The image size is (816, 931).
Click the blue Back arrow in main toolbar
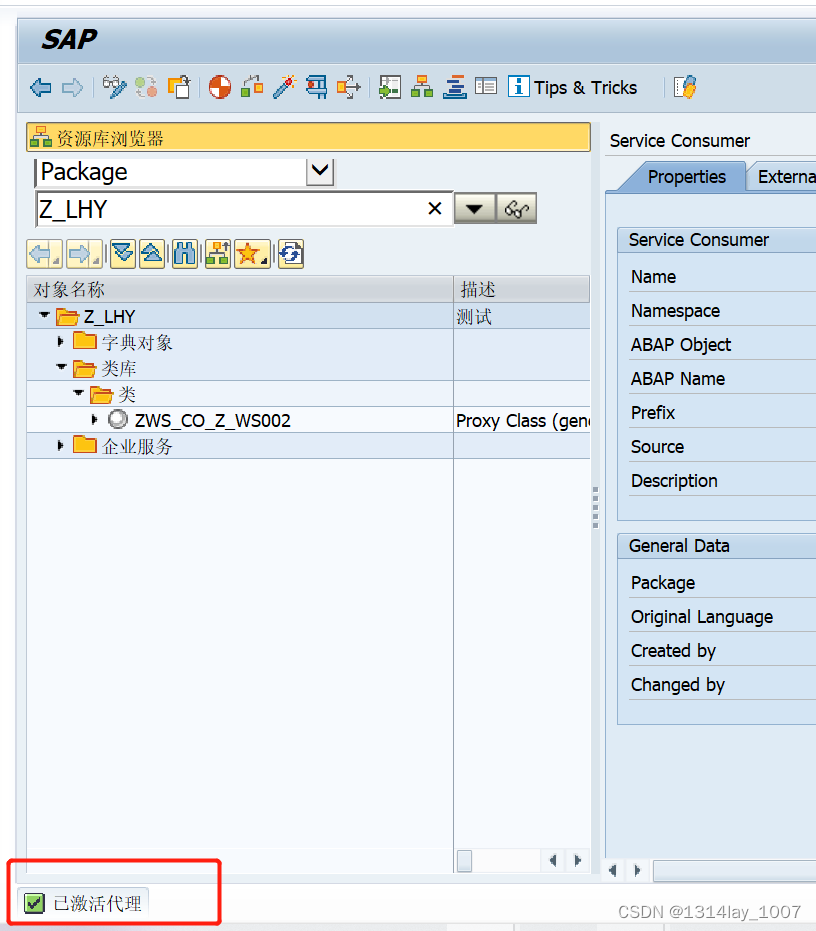point(40,88)
